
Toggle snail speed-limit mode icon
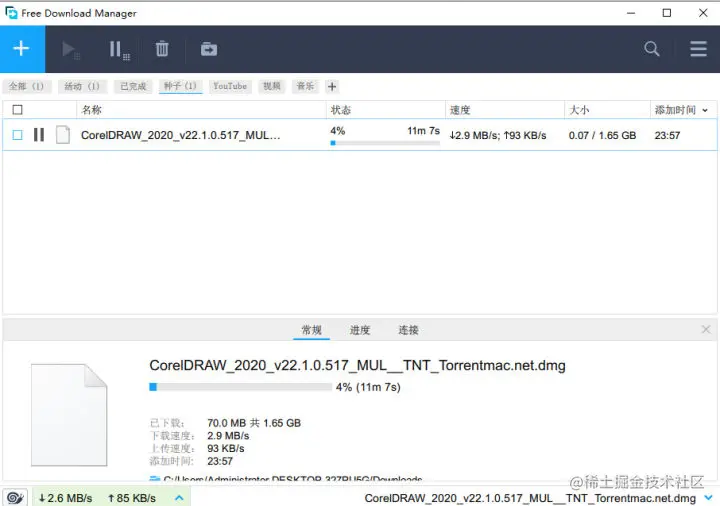[x=15, y=498]
